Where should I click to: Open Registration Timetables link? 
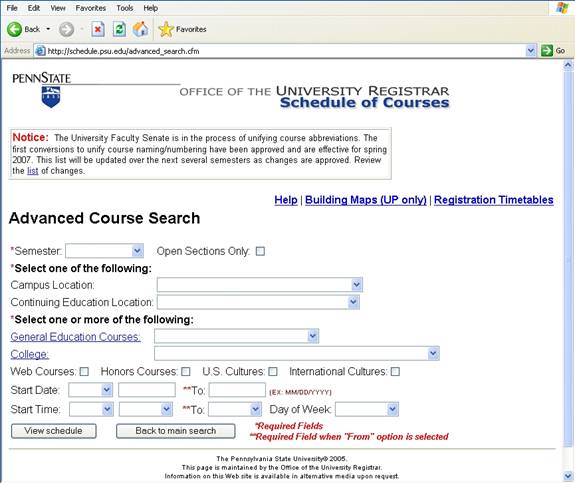pos(494,200)
